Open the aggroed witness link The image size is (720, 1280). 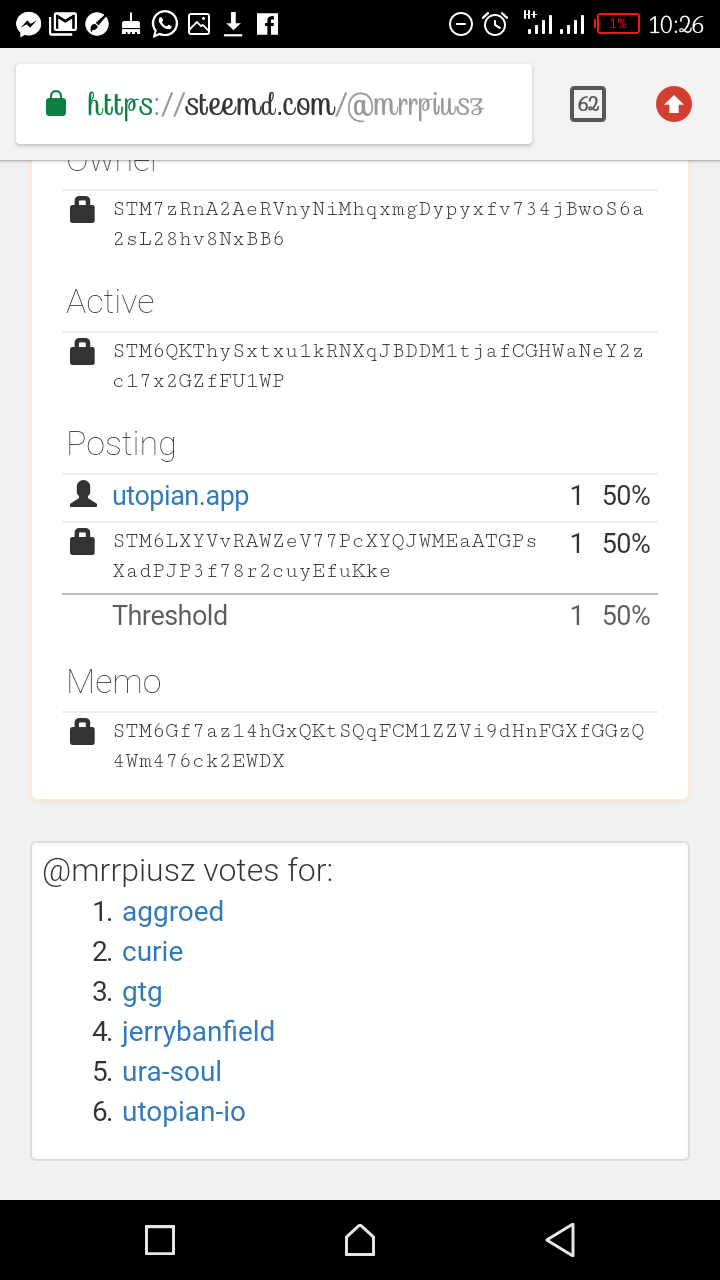[x=173, y=912]
